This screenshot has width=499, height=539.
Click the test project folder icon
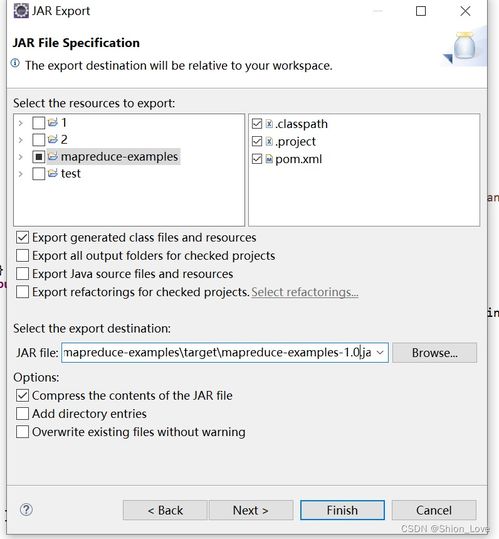(53, 174)
